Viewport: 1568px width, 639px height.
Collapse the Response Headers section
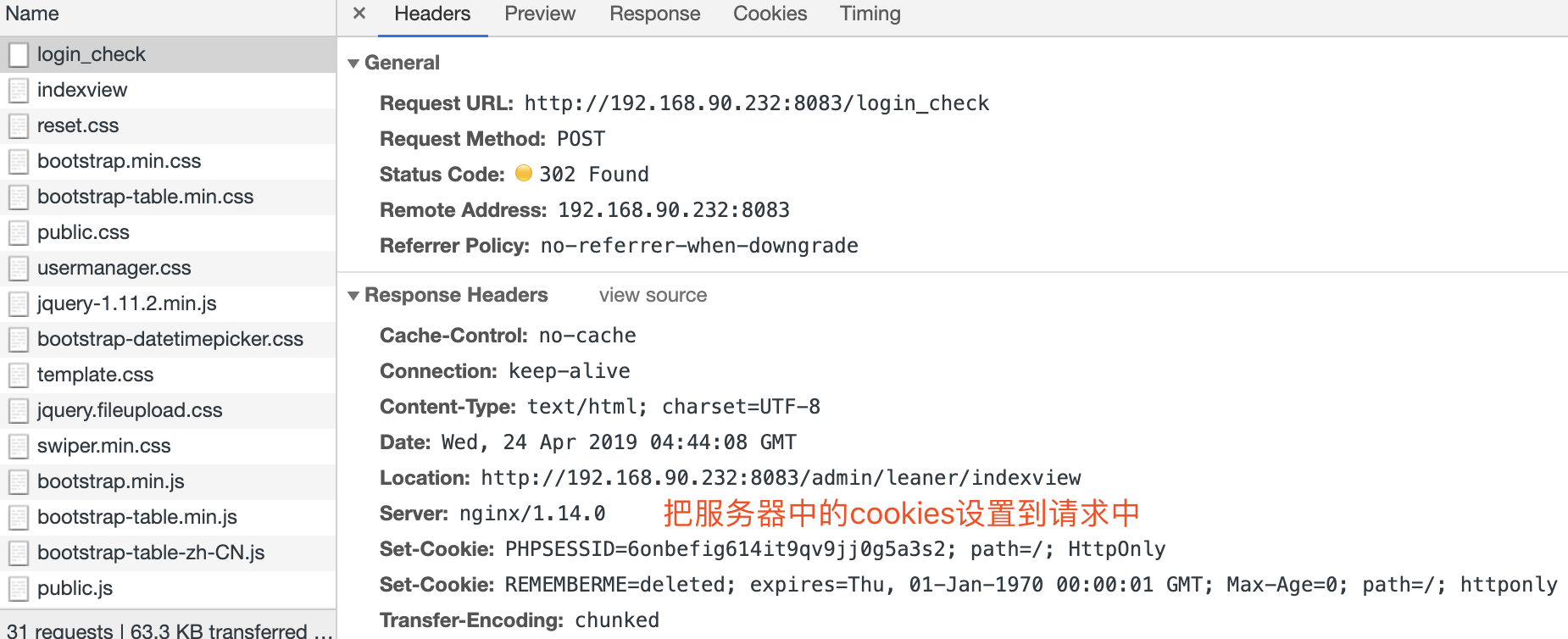click(353, 296)
